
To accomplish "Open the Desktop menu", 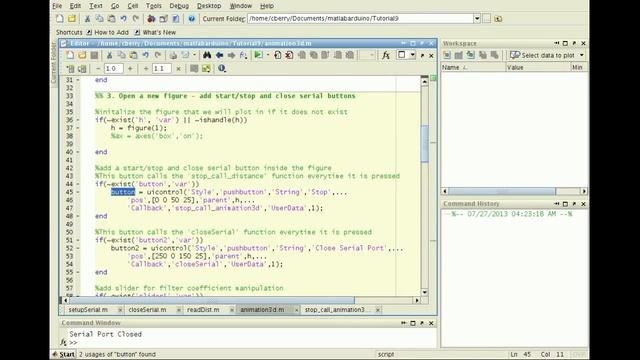I will click(209, 6).
